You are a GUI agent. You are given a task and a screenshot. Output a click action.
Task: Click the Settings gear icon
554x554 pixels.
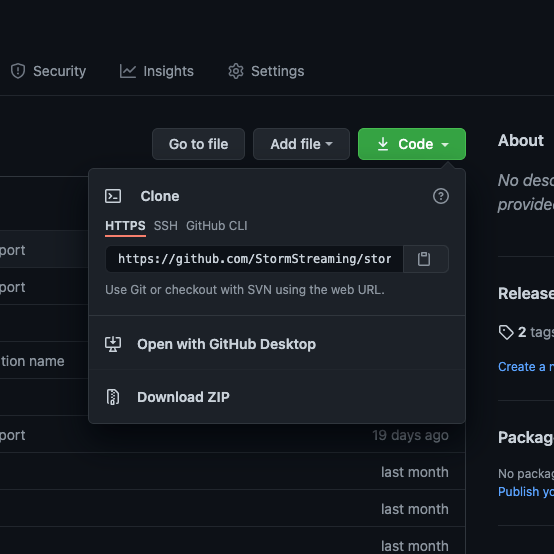(x=236, y=71)
